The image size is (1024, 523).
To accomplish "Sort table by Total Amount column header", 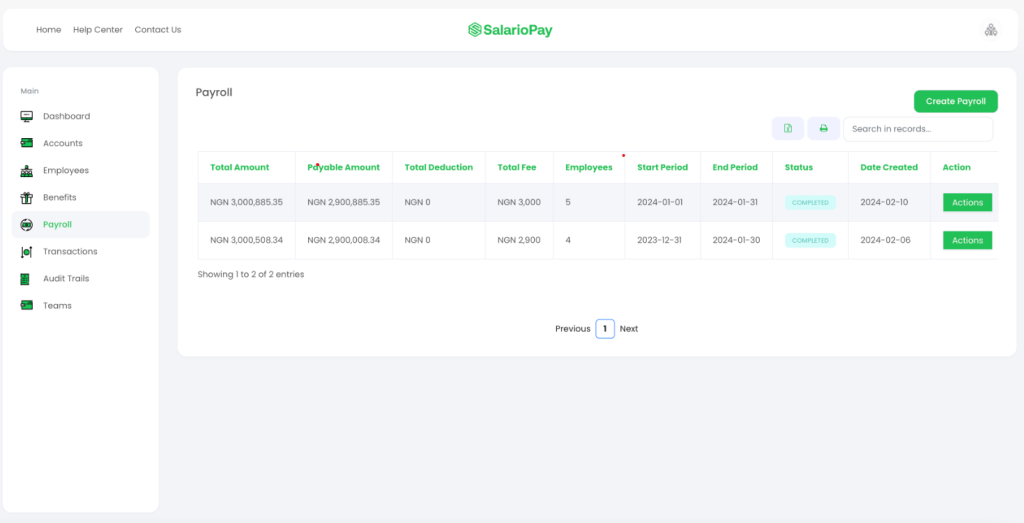I will point(240,167).
